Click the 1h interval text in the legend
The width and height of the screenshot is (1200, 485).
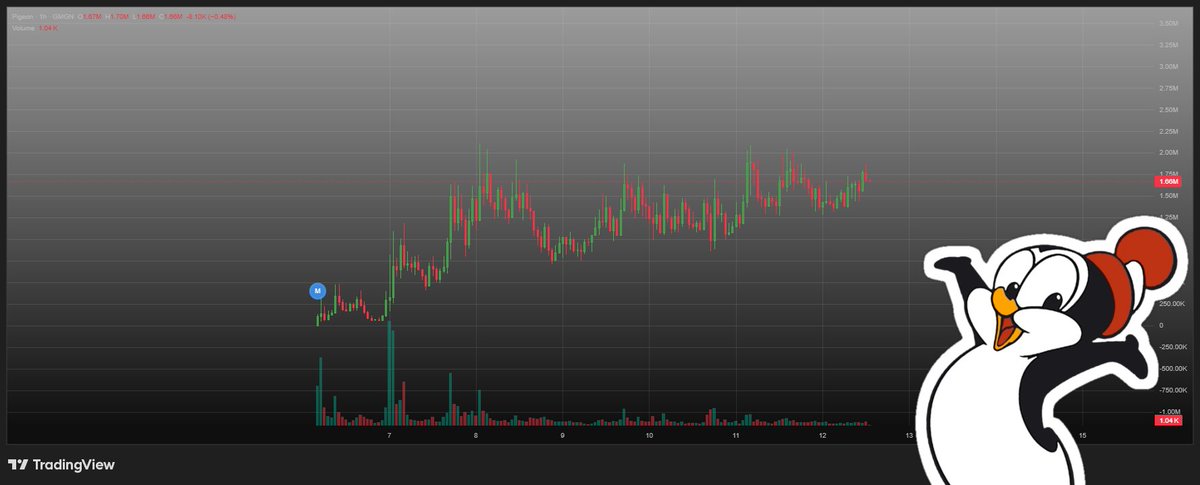44,17
